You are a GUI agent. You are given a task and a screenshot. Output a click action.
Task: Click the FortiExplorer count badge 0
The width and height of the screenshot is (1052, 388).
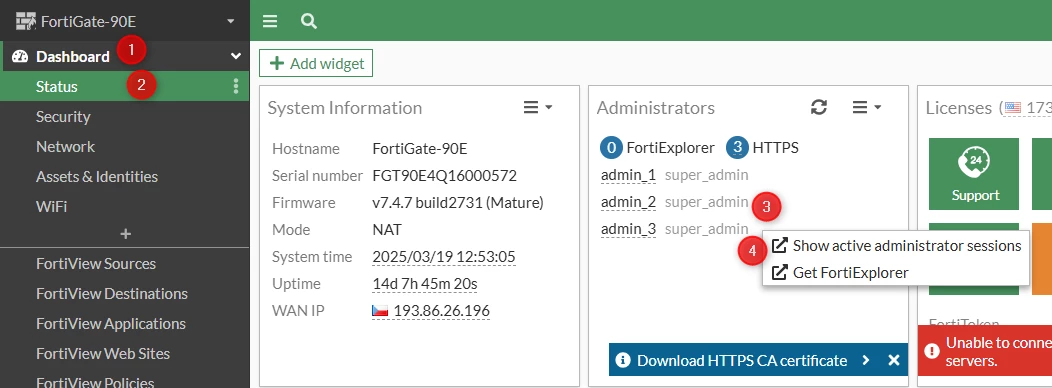(611, 148)
